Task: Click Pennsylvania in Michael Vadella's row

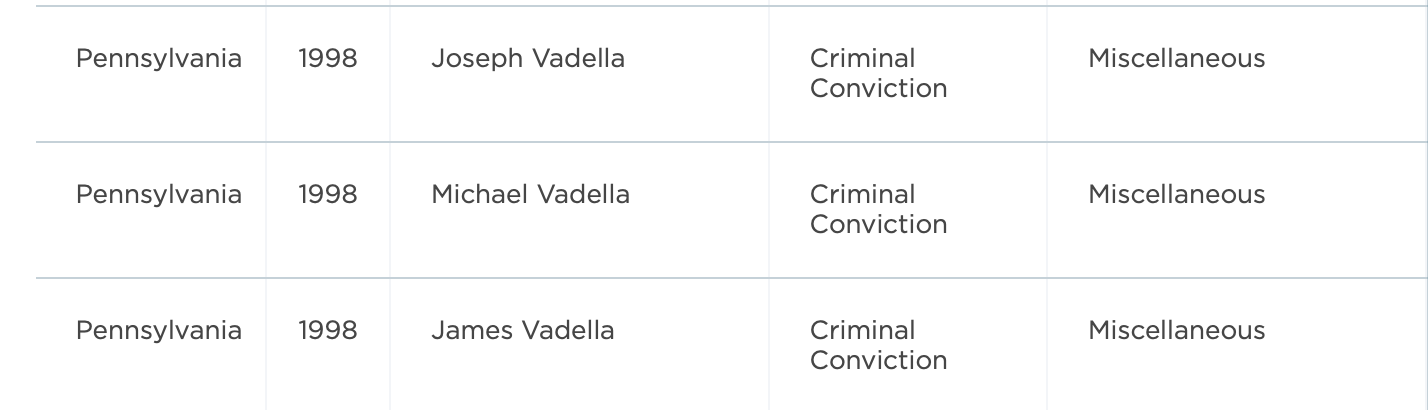Action: [x=159, y=195]
